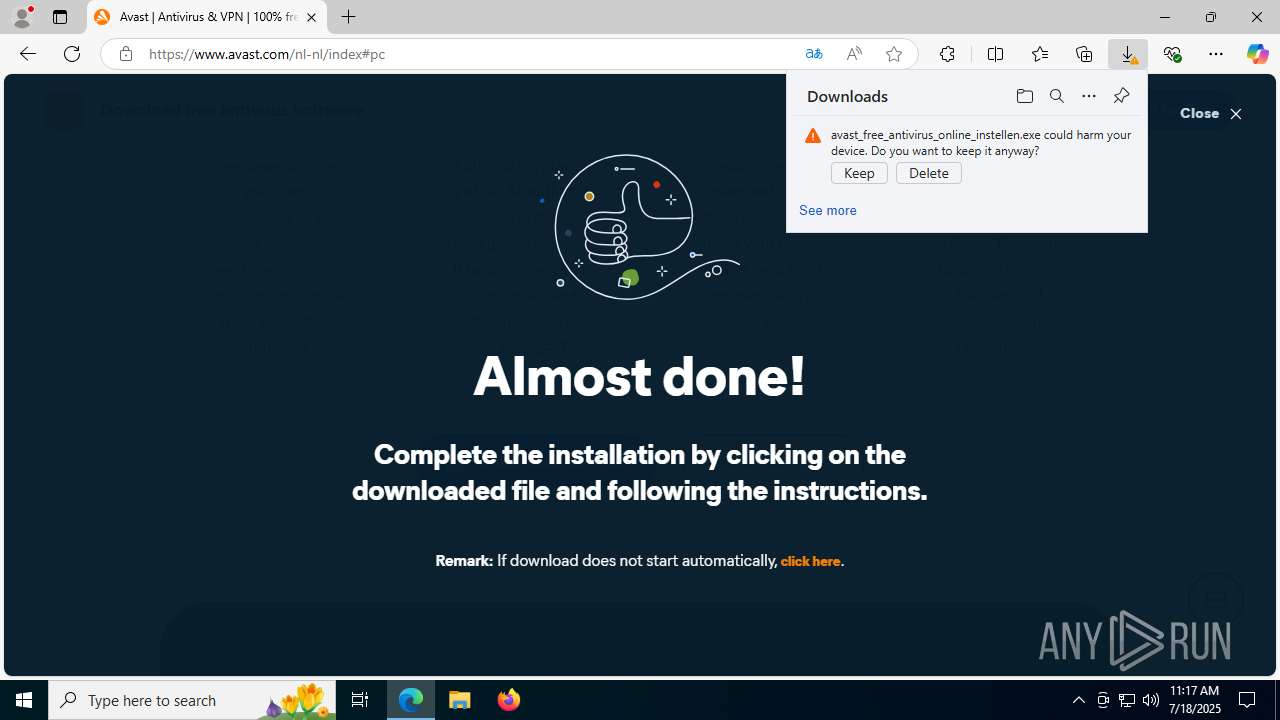This screenshot has width=1280, height=720.
Task: Toggle Split screen view
Action: click(x=995, y=54)
